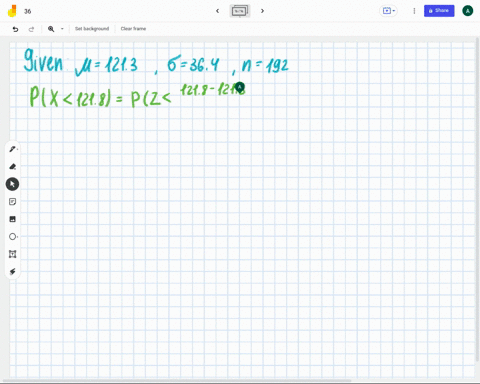
Task: Go to the previous frame
Action: 218,11
